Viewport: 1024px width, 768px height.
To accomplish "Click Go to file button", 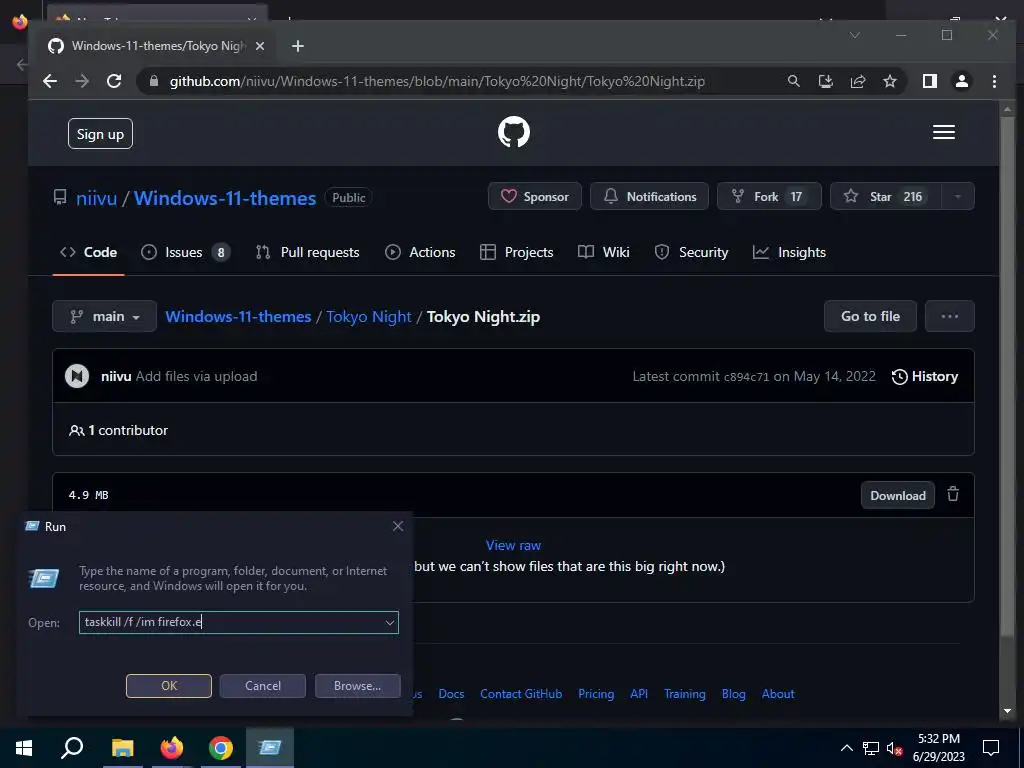I will 870,316.
